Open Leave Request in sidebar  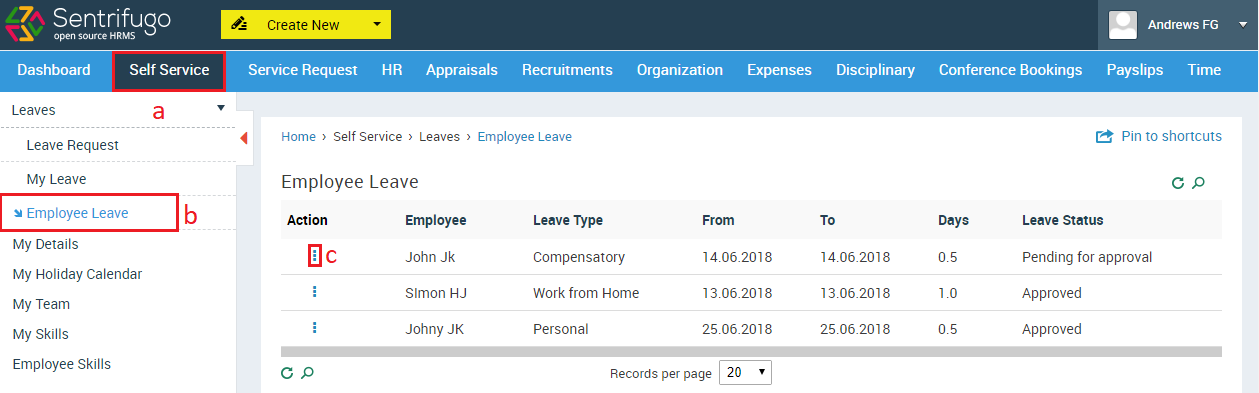(73, 145)
